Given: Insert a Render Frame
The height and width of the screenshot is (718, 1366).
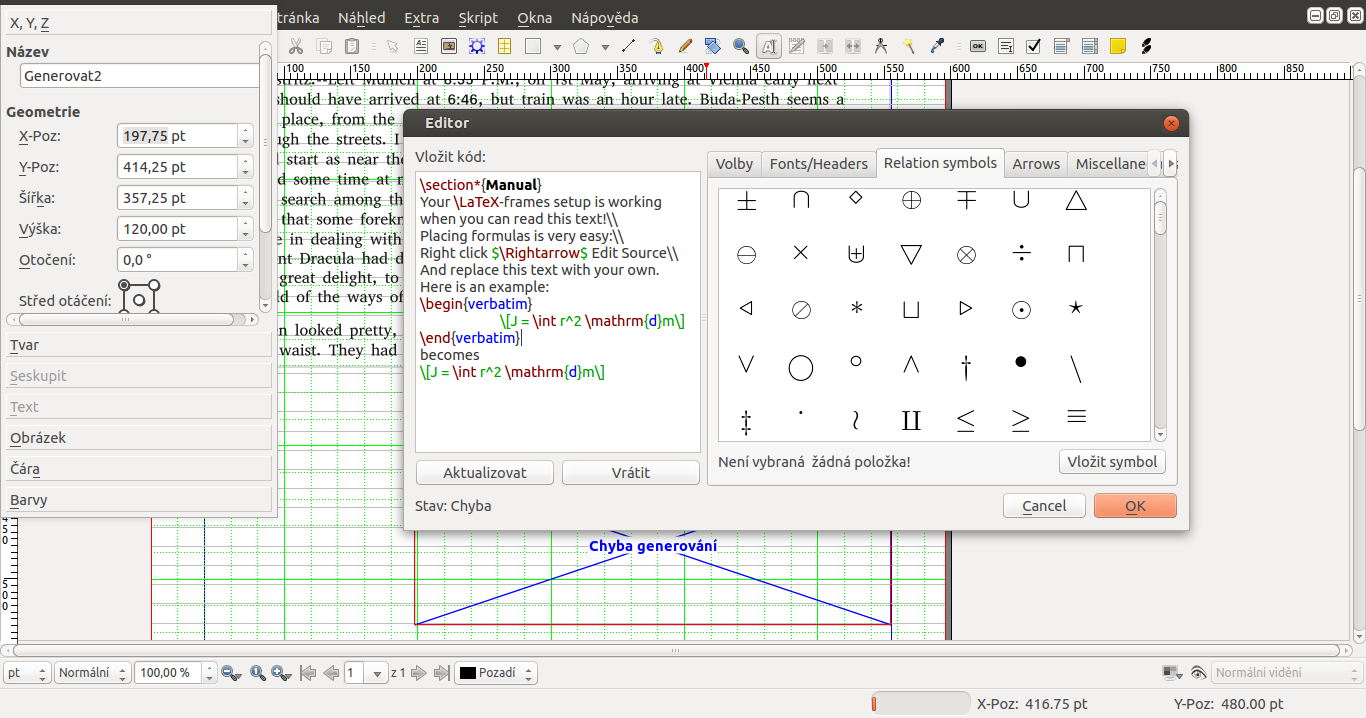Looking at the screenshot, I should click(477, 46).
